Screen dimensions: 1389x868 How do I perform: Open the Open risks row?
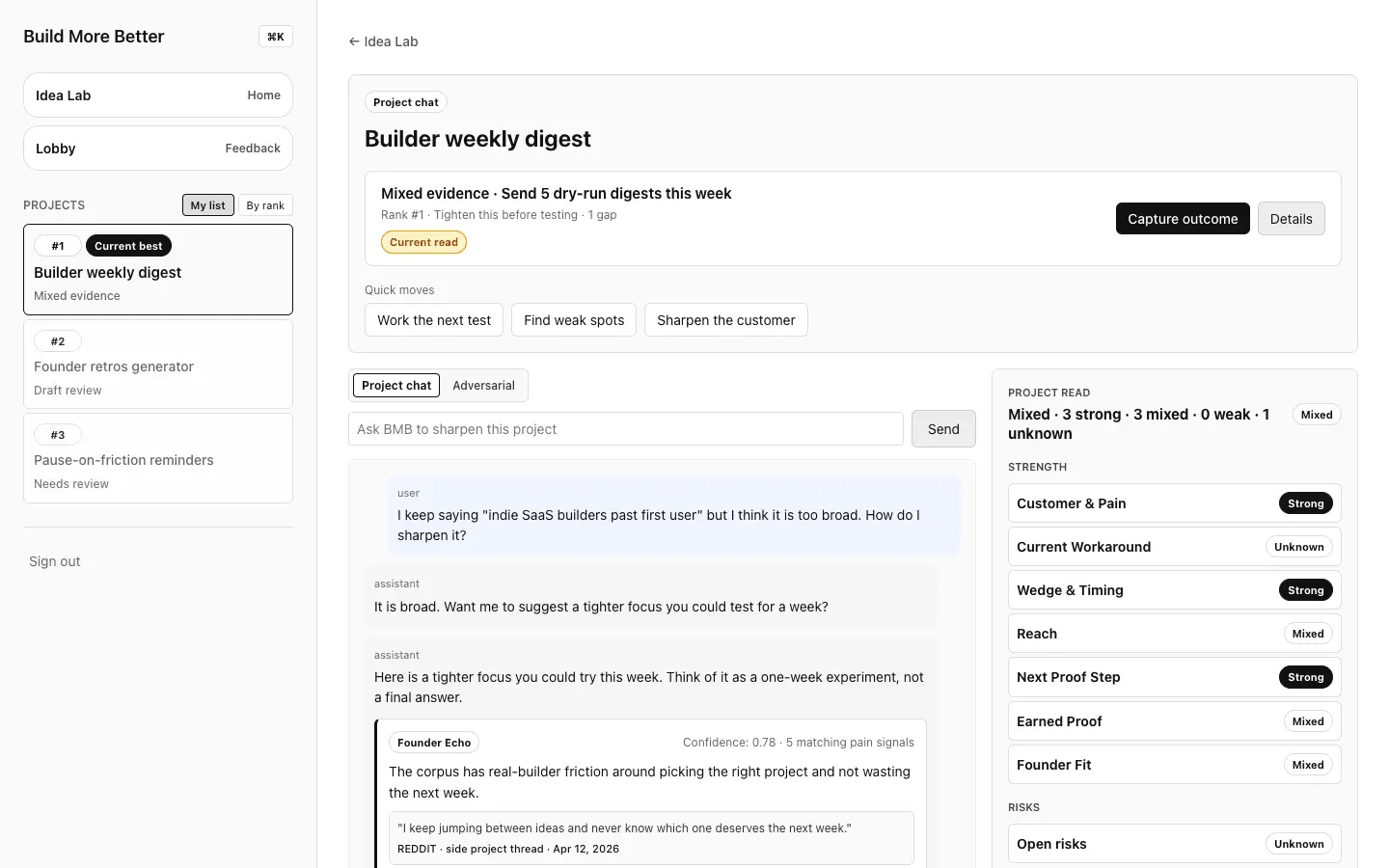tap(1175, 844)
